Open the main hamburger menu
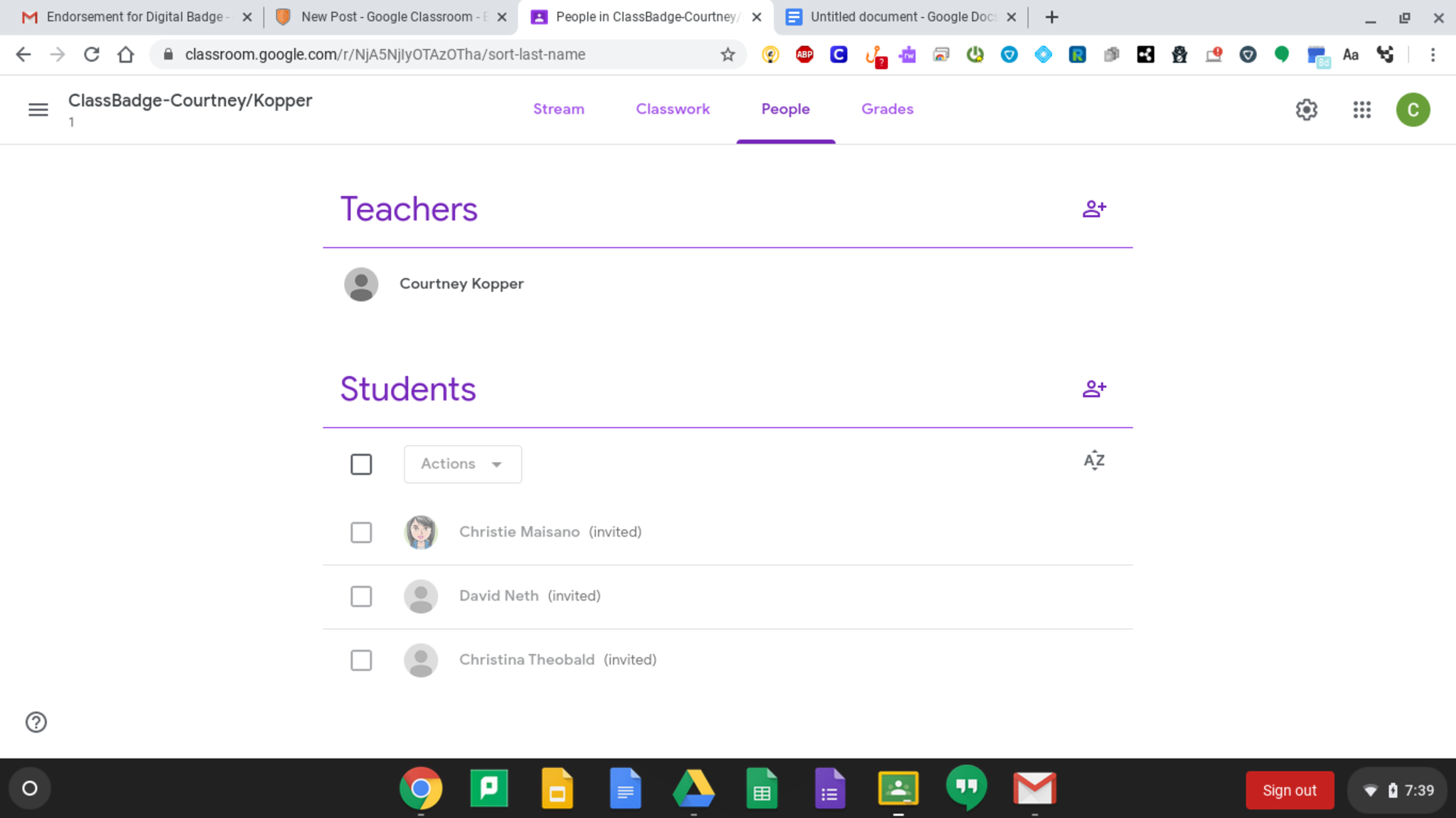Screen dimensions: 1456x818 pos(38,109)
